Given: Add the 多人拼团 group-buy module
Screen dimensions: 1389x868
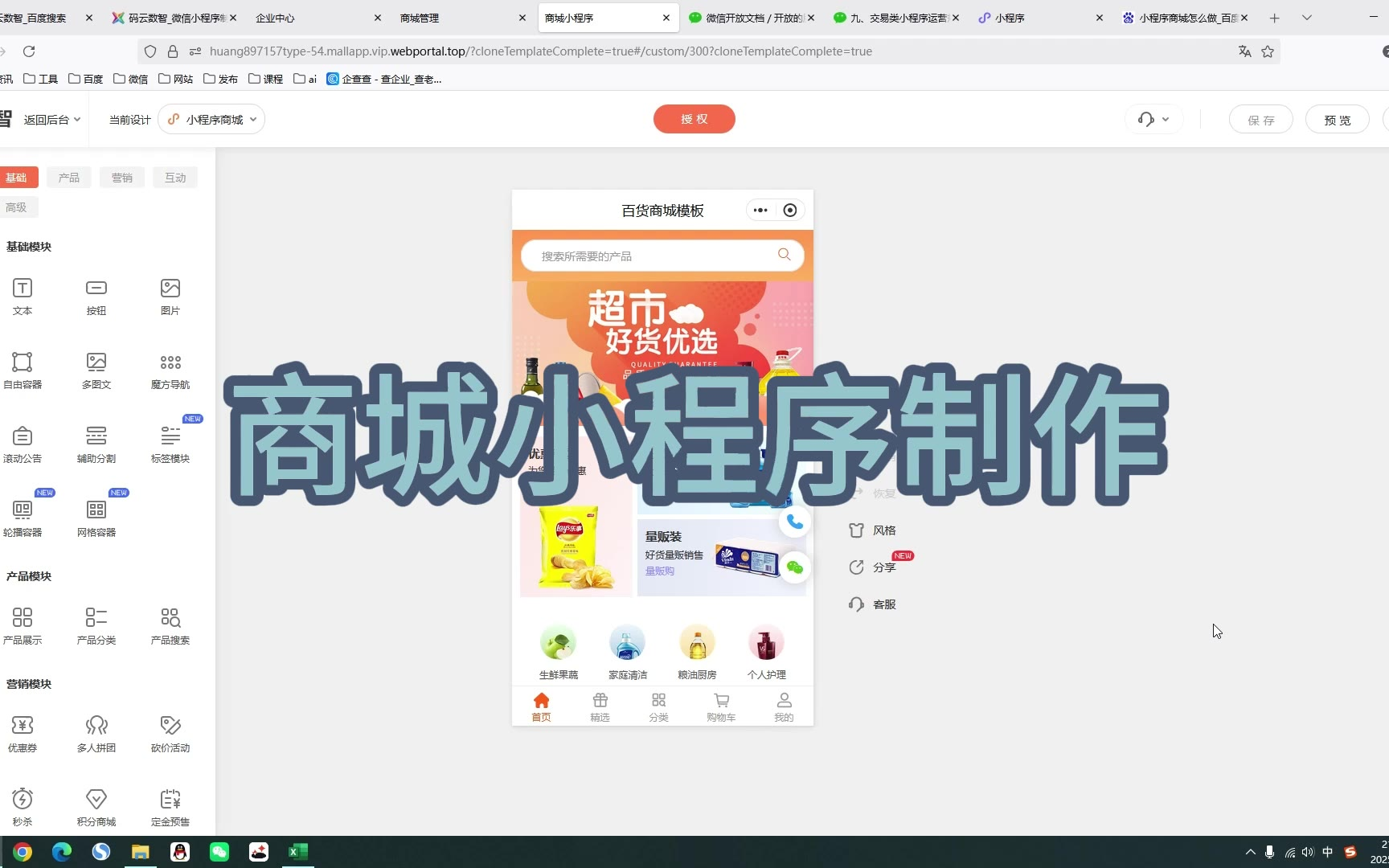Looking at the screenshot, I should tap(96, 734).
